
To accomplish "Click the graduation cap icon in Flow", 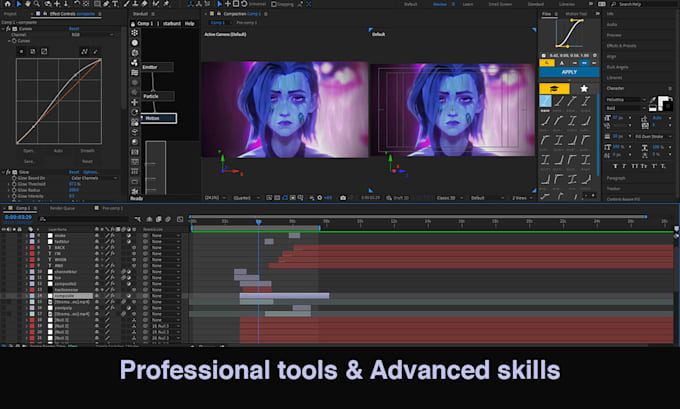I will pos(554,88).
